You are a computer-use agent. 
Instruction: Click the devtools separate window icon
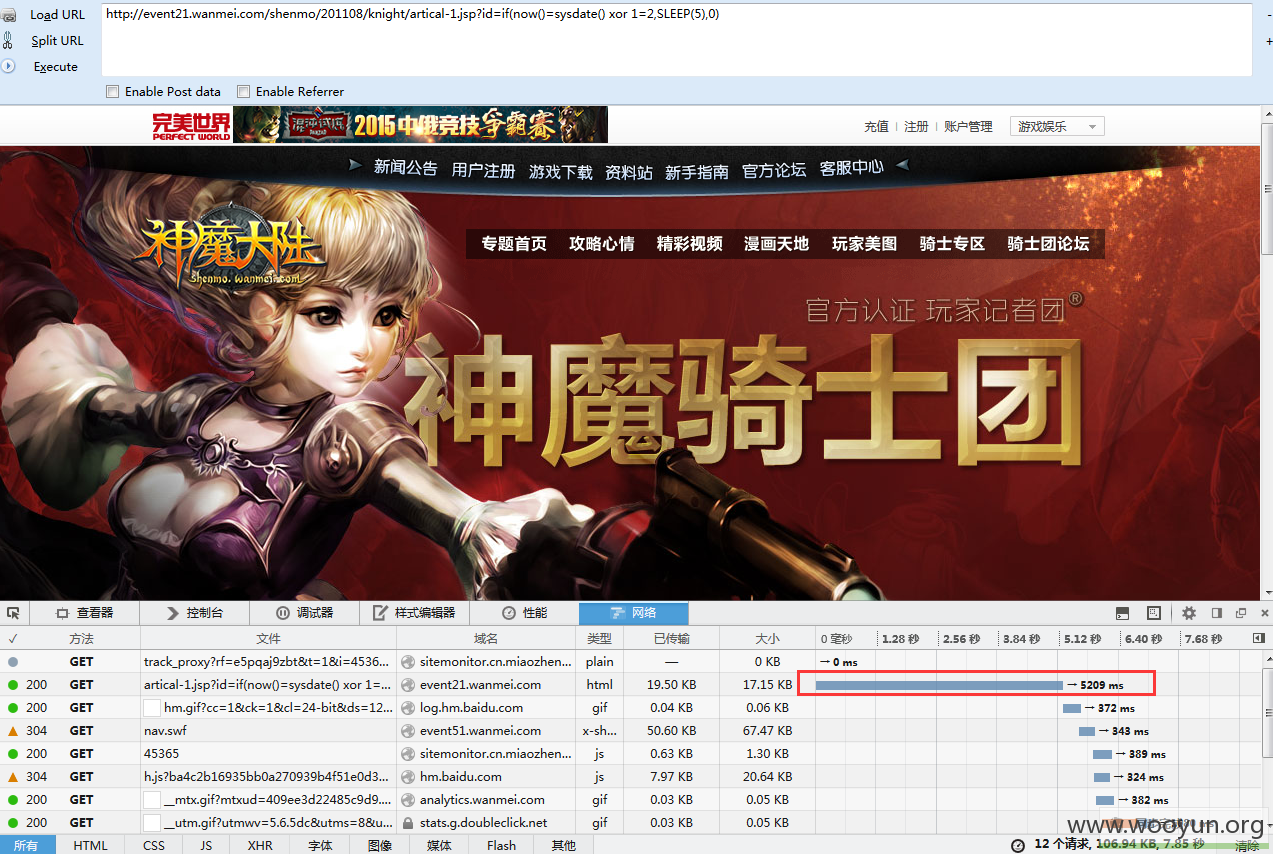(1241, 613)
